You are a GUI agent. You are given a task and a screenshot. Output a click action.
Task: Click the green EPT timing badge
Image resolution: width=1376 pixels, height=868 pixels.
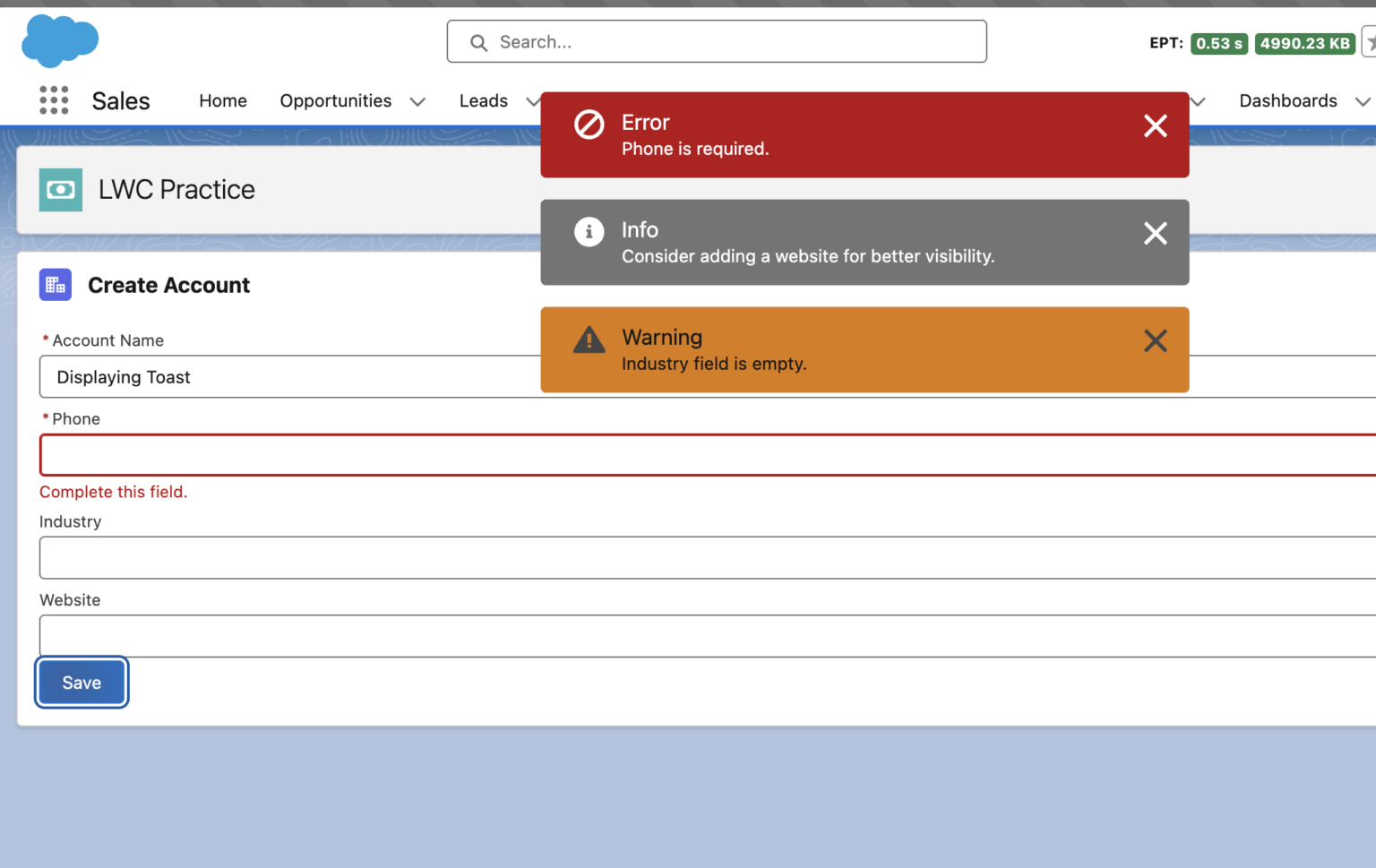(1219, 42)
